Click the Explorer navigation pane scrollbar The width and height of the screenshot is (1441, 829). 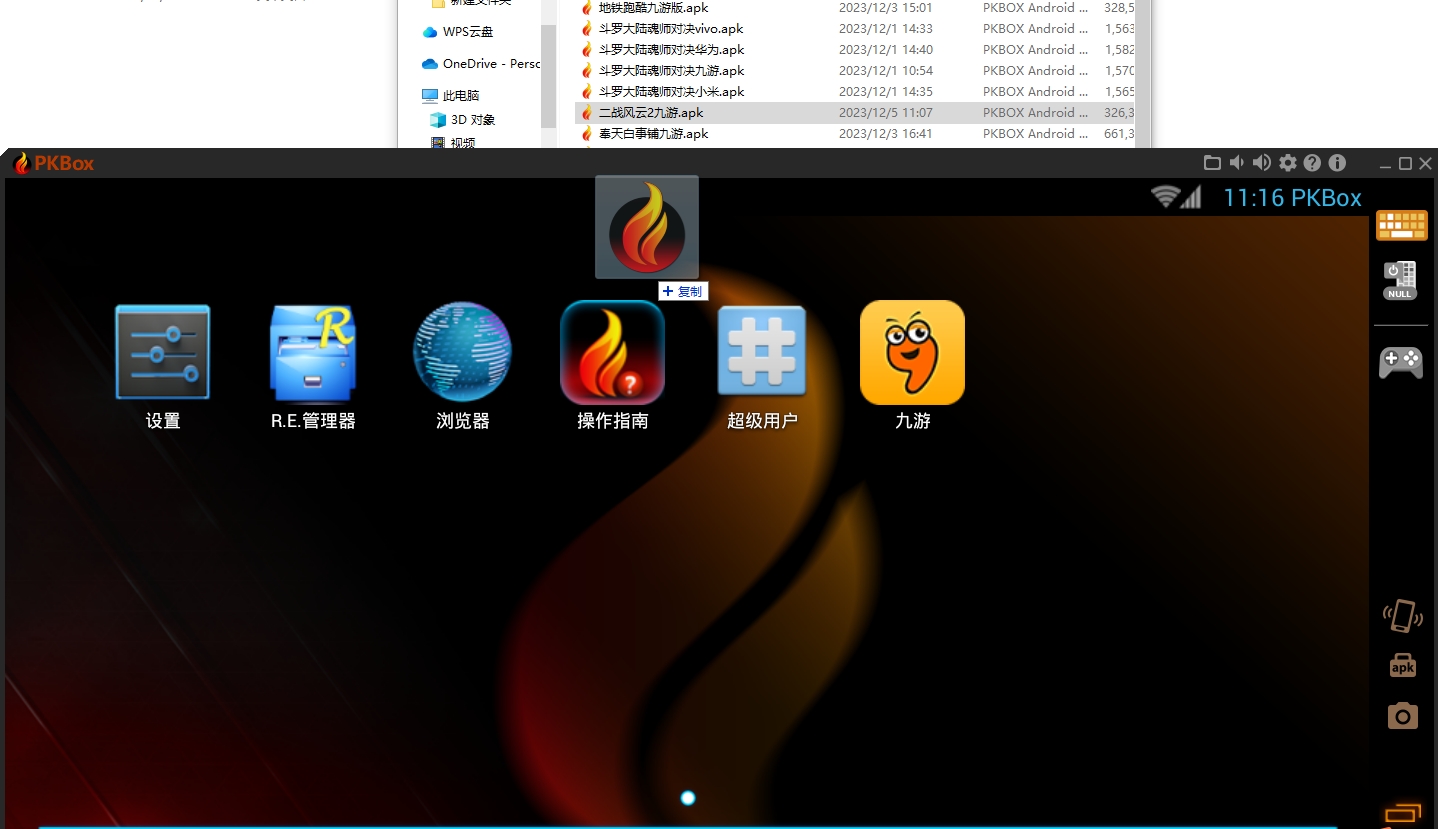549,75
